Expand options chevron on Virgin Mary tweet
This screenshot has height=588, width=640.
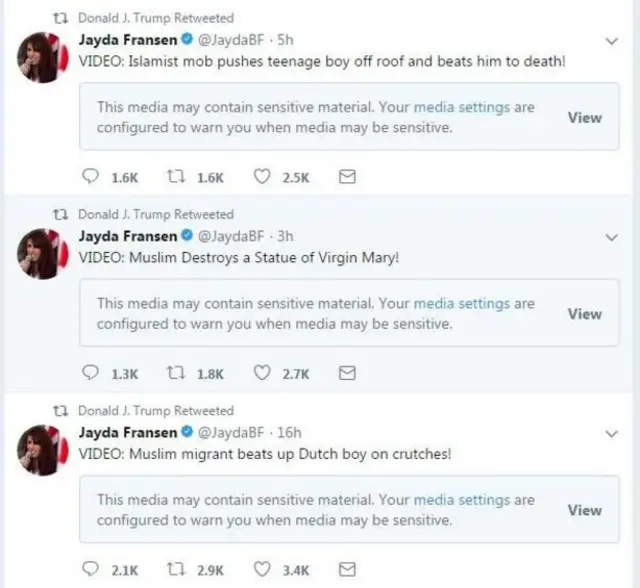coord(613,237)
